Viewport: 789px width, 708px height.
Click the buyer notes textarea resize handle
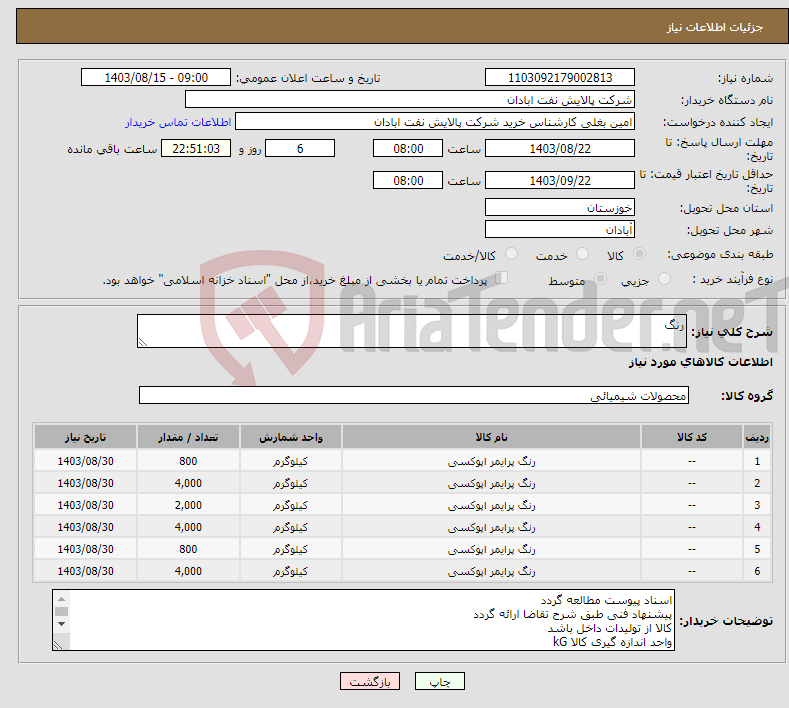58,645
